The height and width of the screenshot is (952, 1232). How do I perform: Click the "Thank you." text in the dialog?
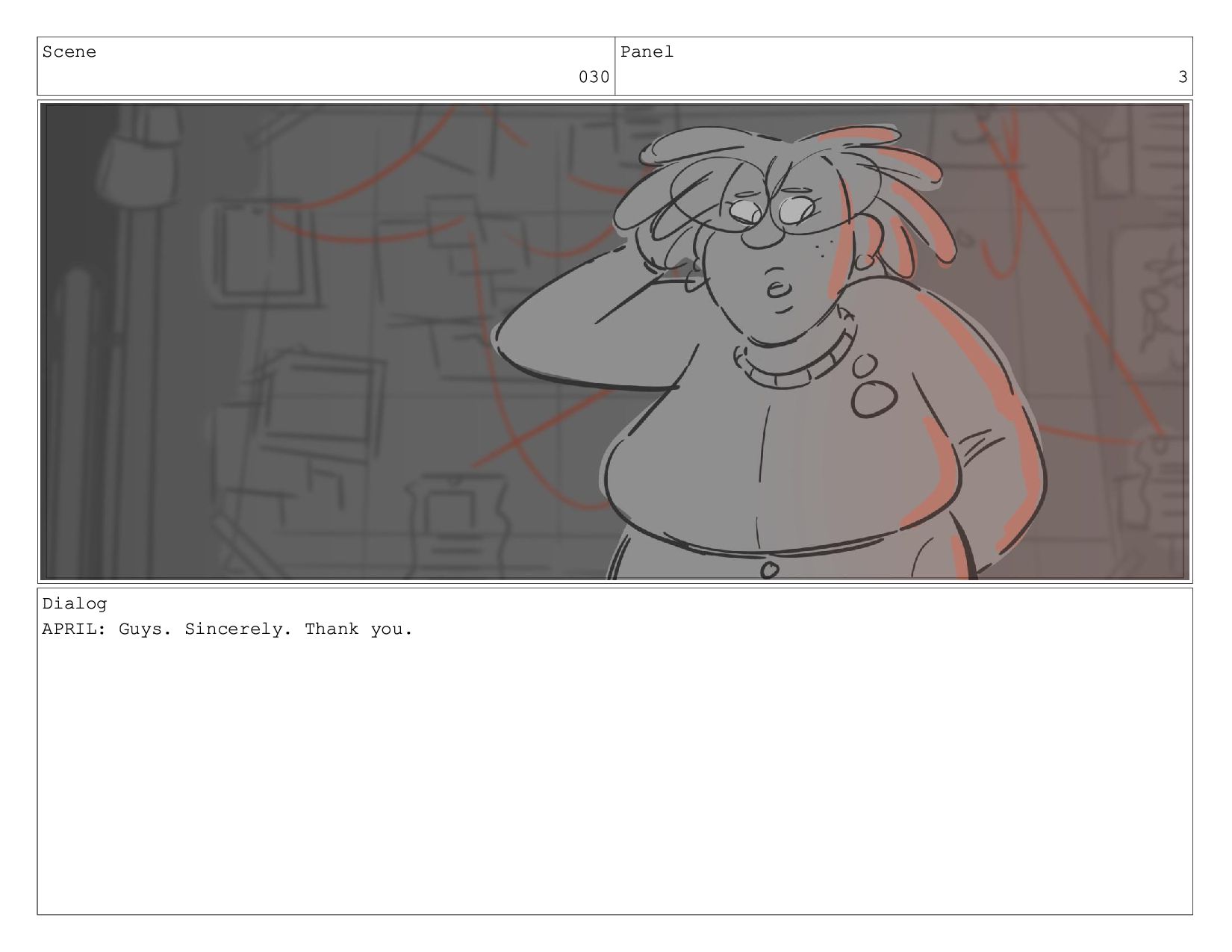(x=358, y=629)
